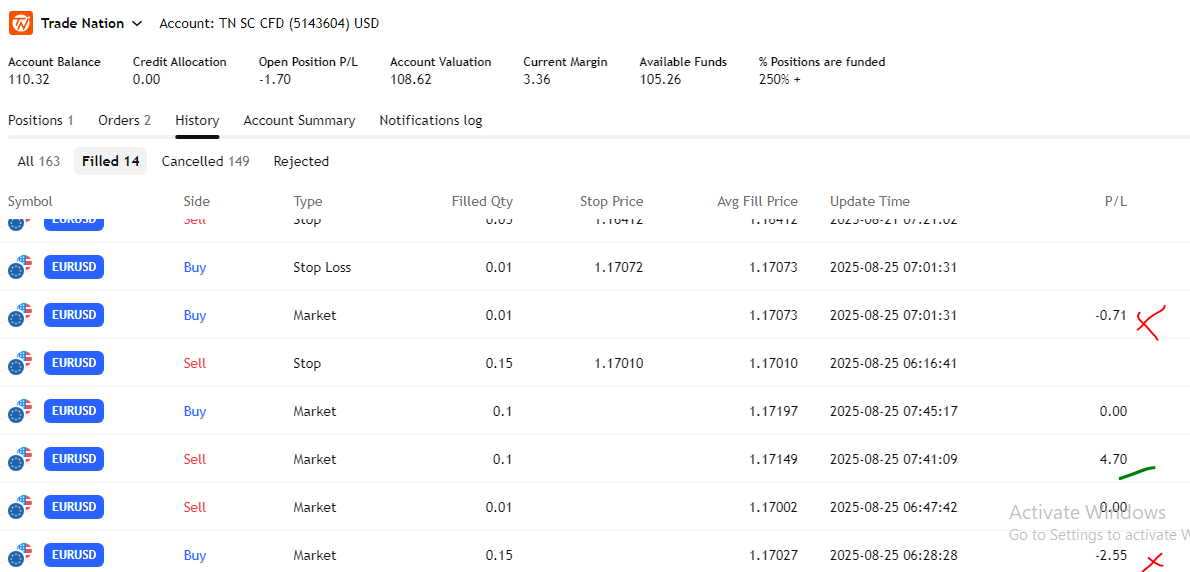Show All 163 history entries
Viewport: 1190px width, 572px height.
pos(38,161)
